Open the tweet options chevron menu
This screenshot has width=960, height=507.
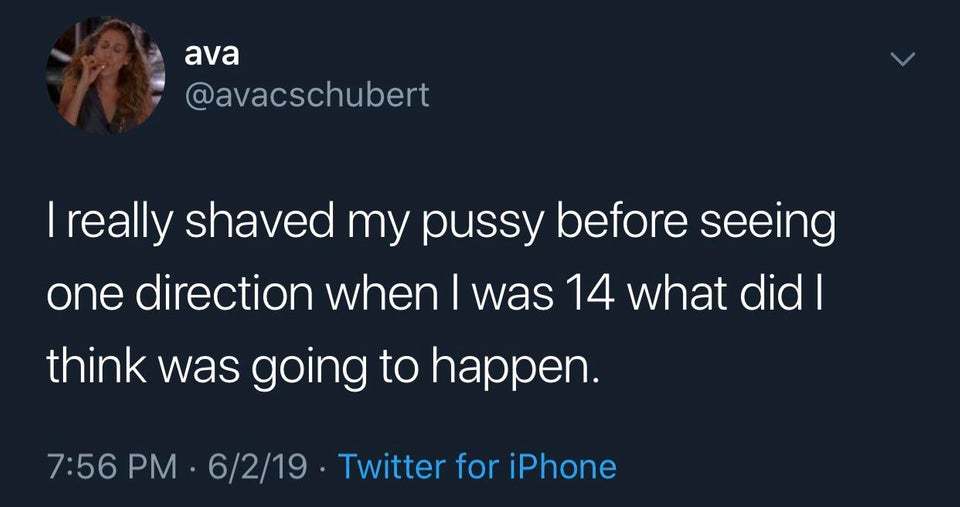tap(901, 64)
